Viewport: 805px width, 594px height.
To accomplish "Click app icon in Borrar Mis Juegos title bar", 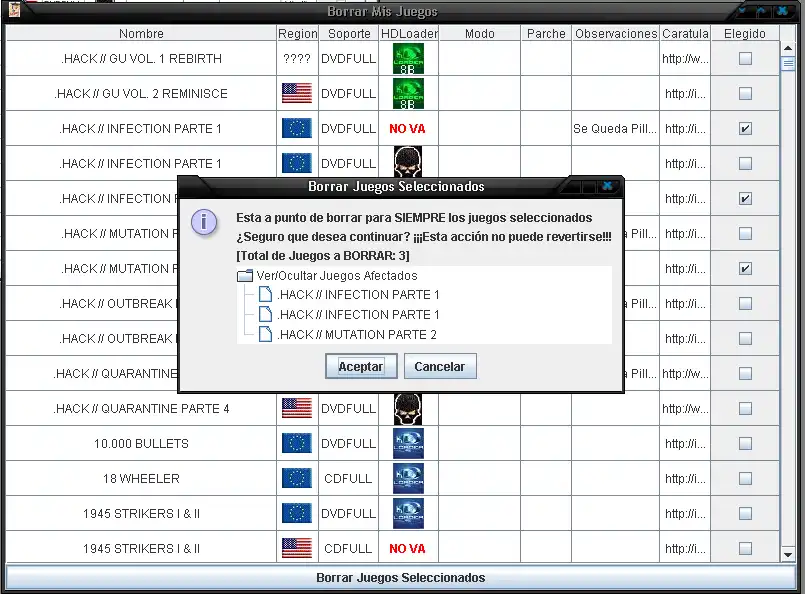I will point(14,9).
